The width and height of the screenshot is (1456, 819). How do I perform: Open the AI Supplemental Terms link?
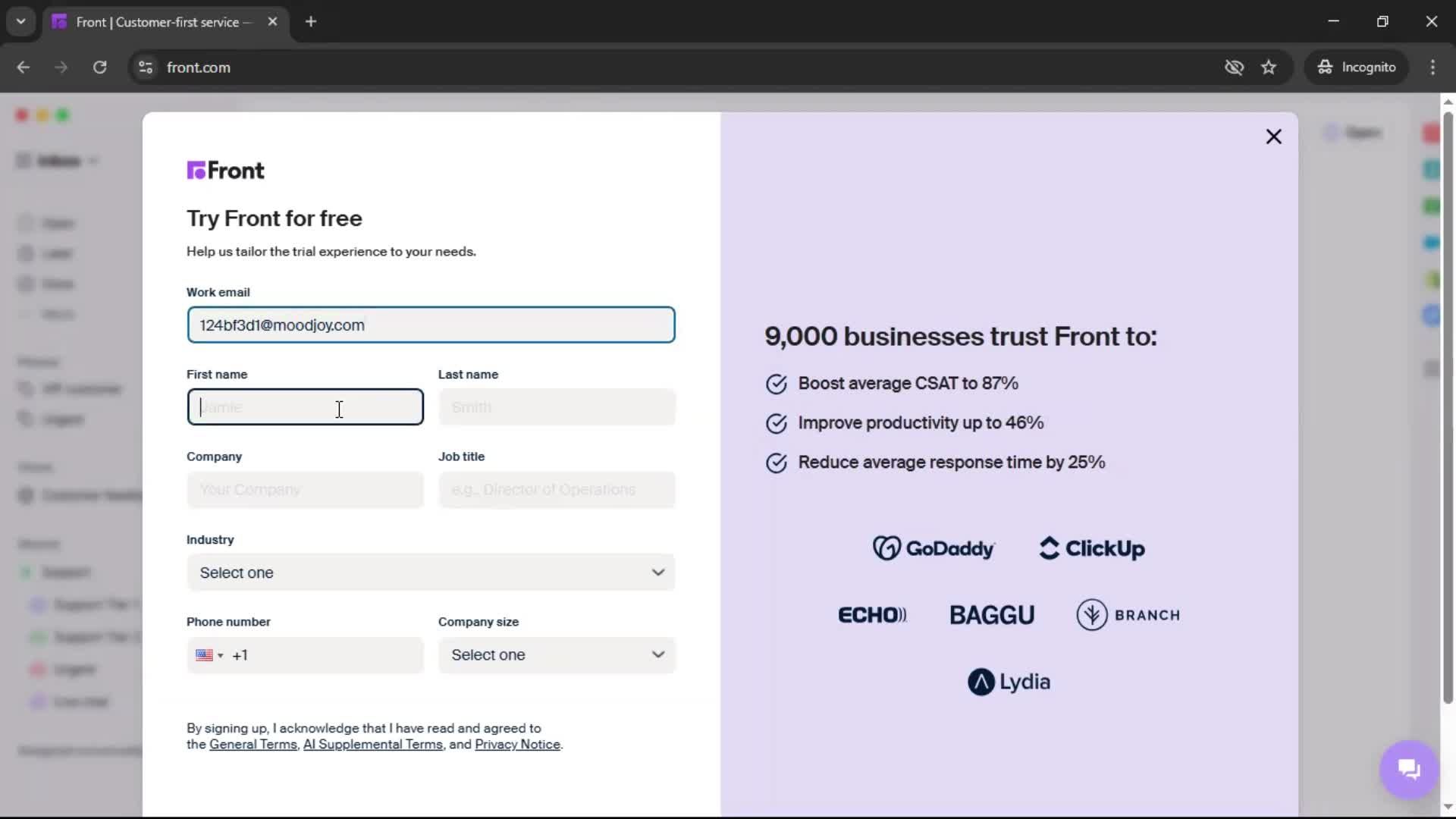(372, 745)
